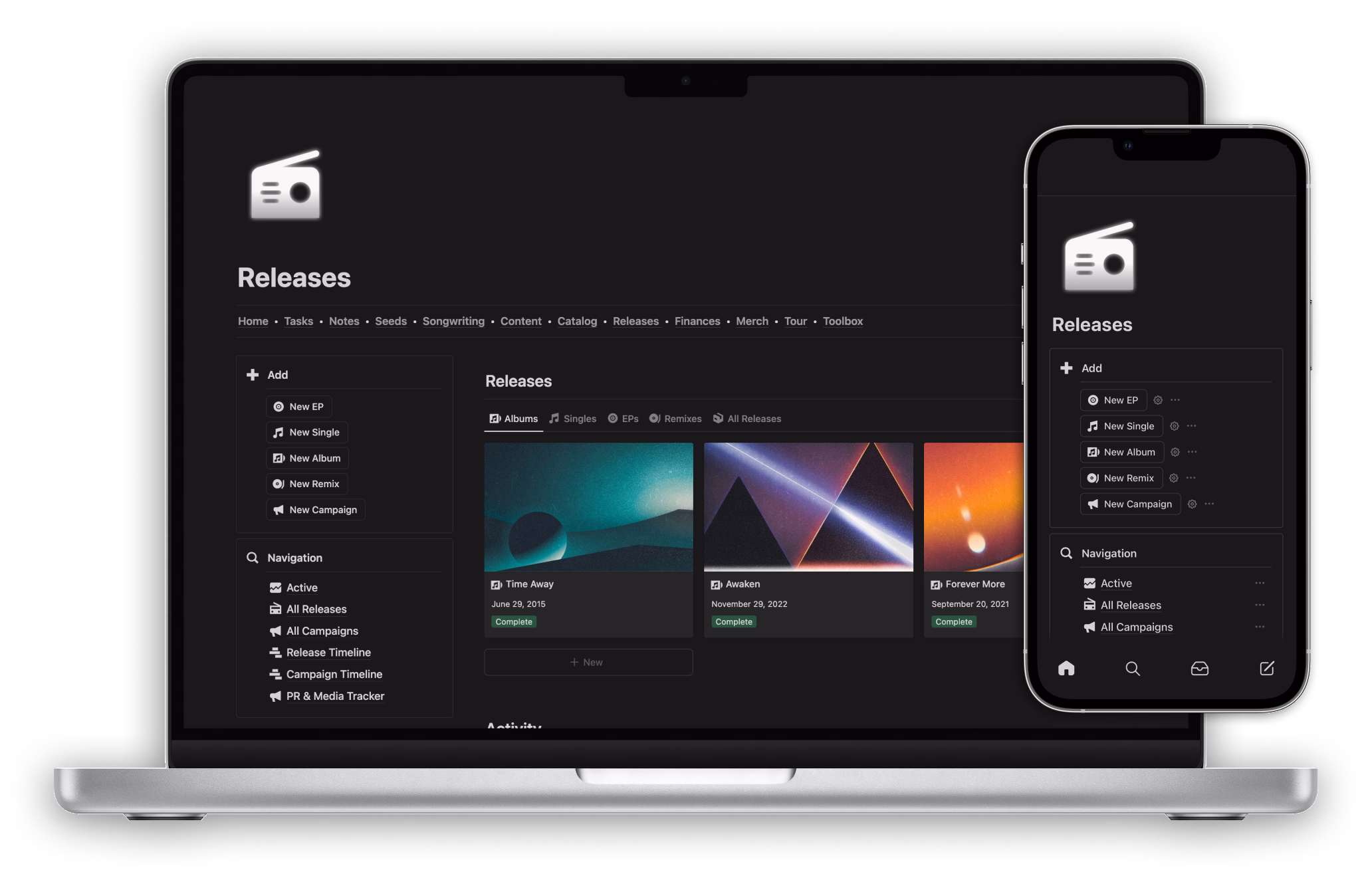Tap the New EP button on the phone
This screenshot has height=872, width=1372.
[1113, 400]
